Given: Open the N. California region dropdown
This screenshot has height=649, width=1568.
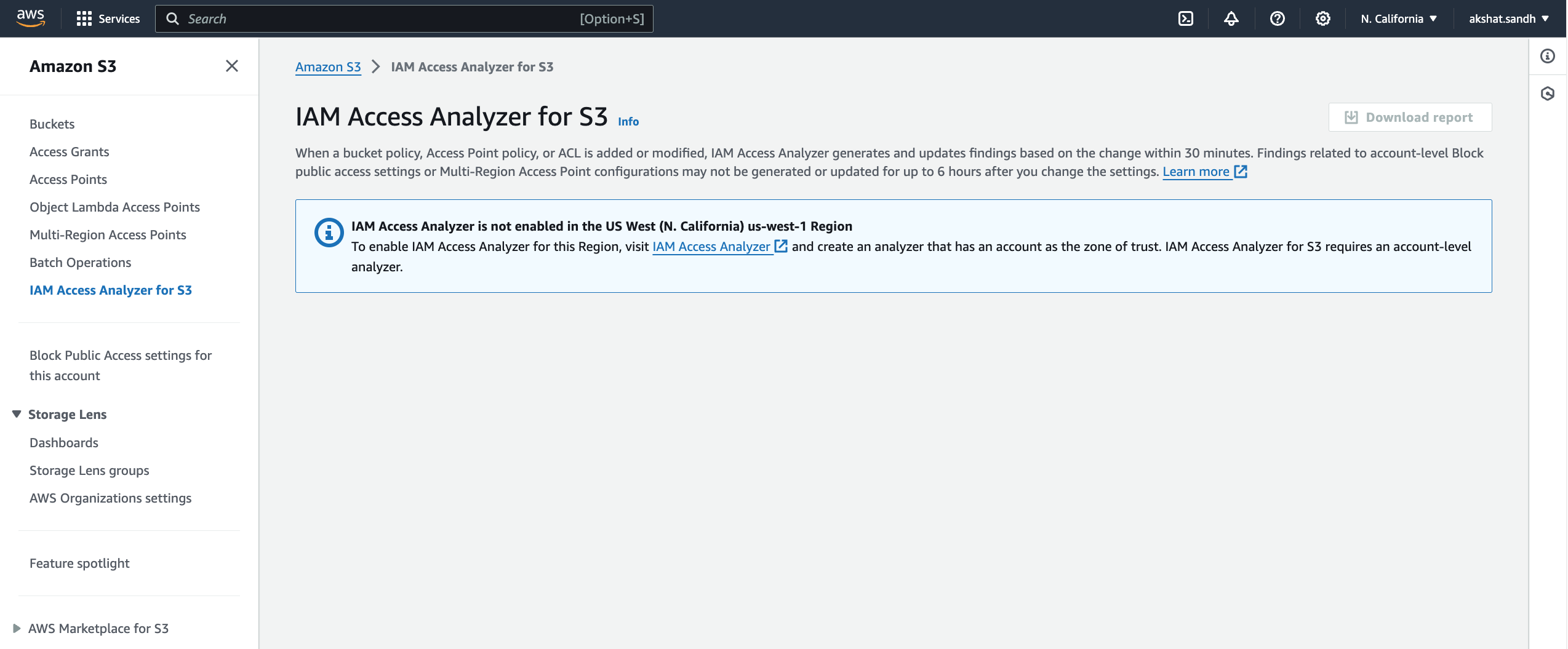Looking at the screenshot, I should tap(1398, 18).
